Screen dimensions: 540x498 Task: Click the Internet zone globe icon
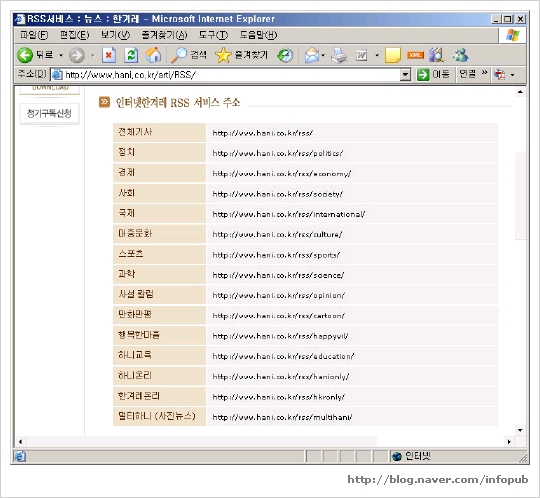click(397, 456)
